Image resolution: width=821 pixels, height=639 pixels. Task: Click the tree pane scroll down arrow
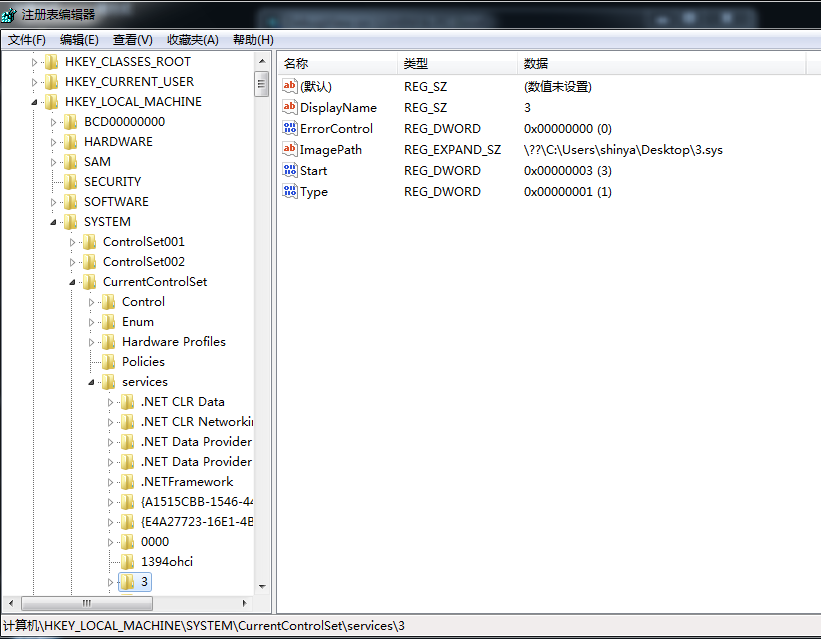coord(262,587)
